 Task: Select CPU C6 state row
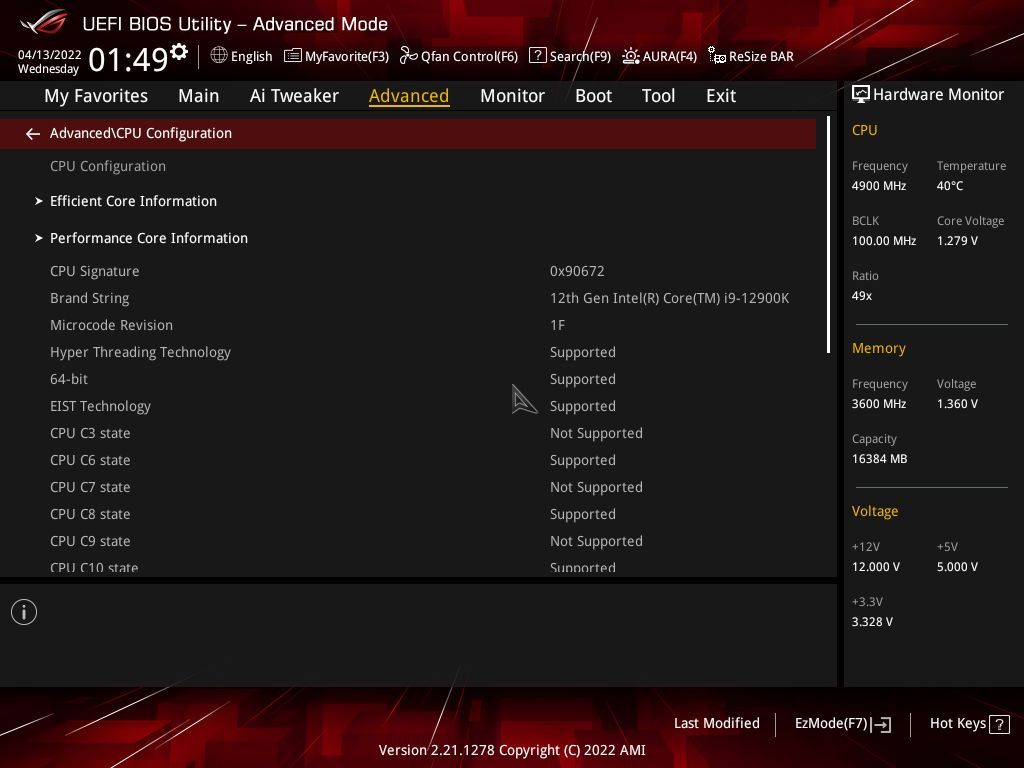[408, 460]
